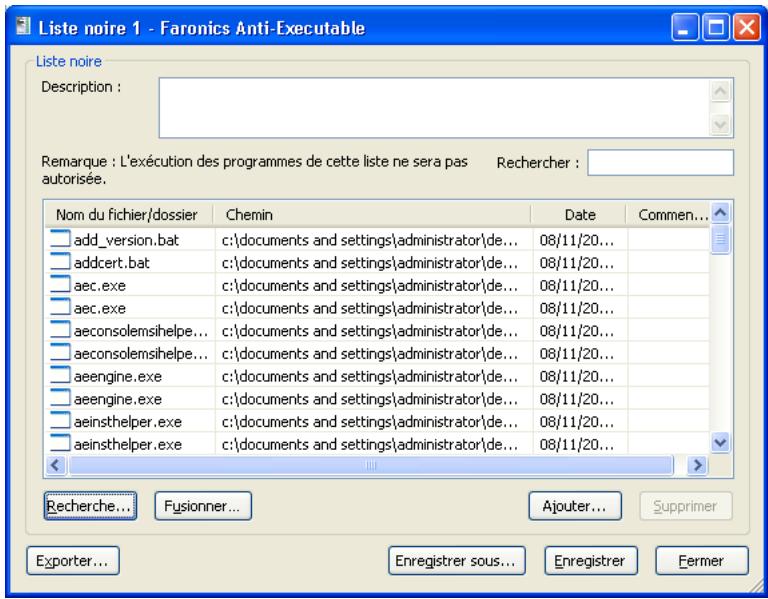Select the add_version.bat file name
Screen dimensions: 768x599
(x=126, y=240)
